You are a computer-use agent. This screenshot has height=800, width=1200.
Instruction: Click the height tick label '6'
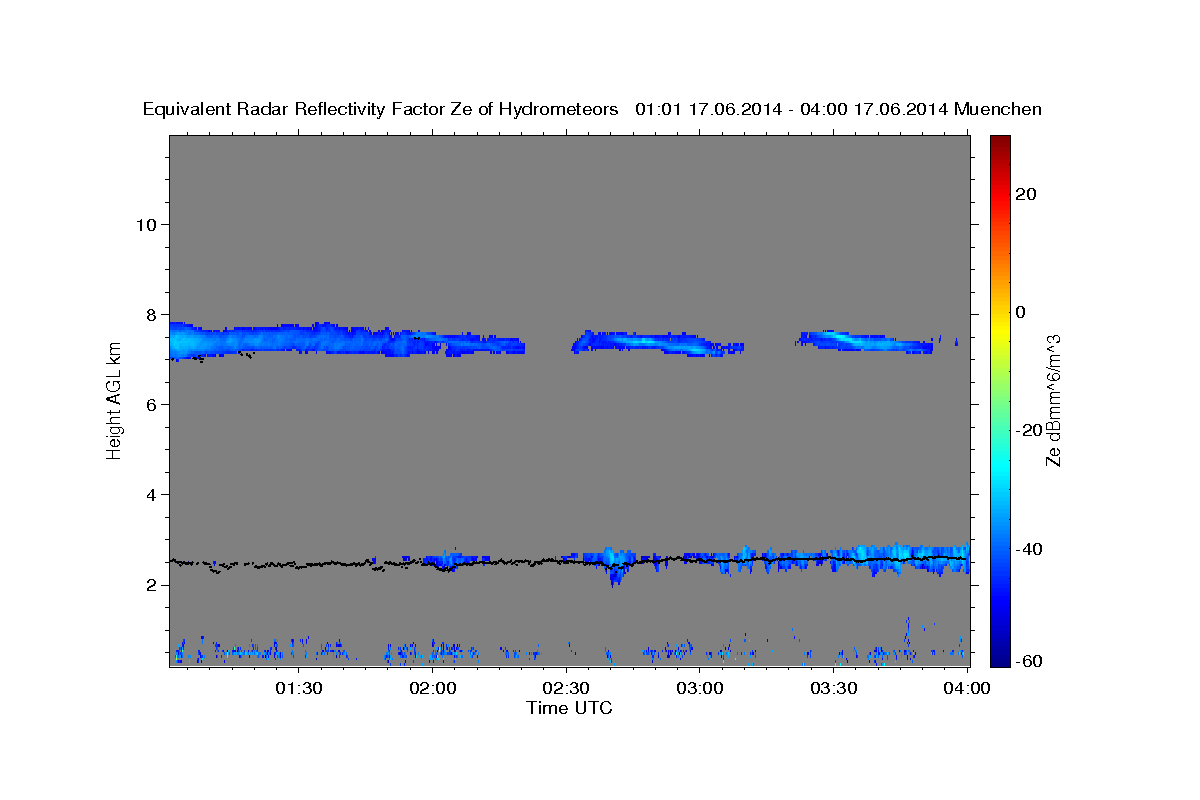[x=151, y=404]
